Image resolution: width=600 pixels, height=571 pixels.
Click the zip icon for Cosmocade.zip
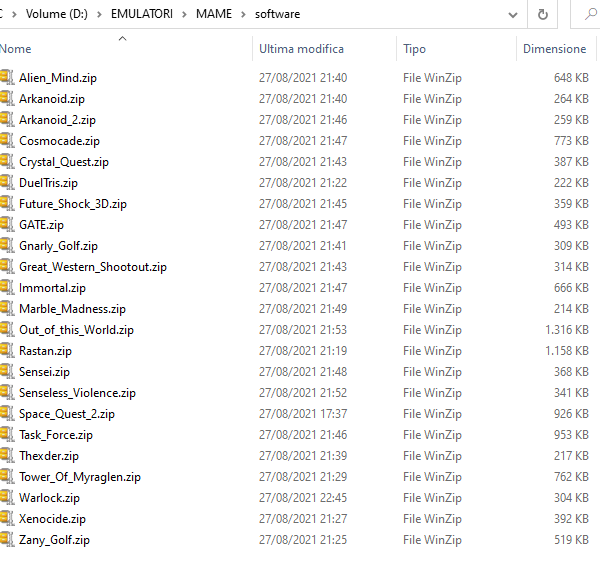7,140
